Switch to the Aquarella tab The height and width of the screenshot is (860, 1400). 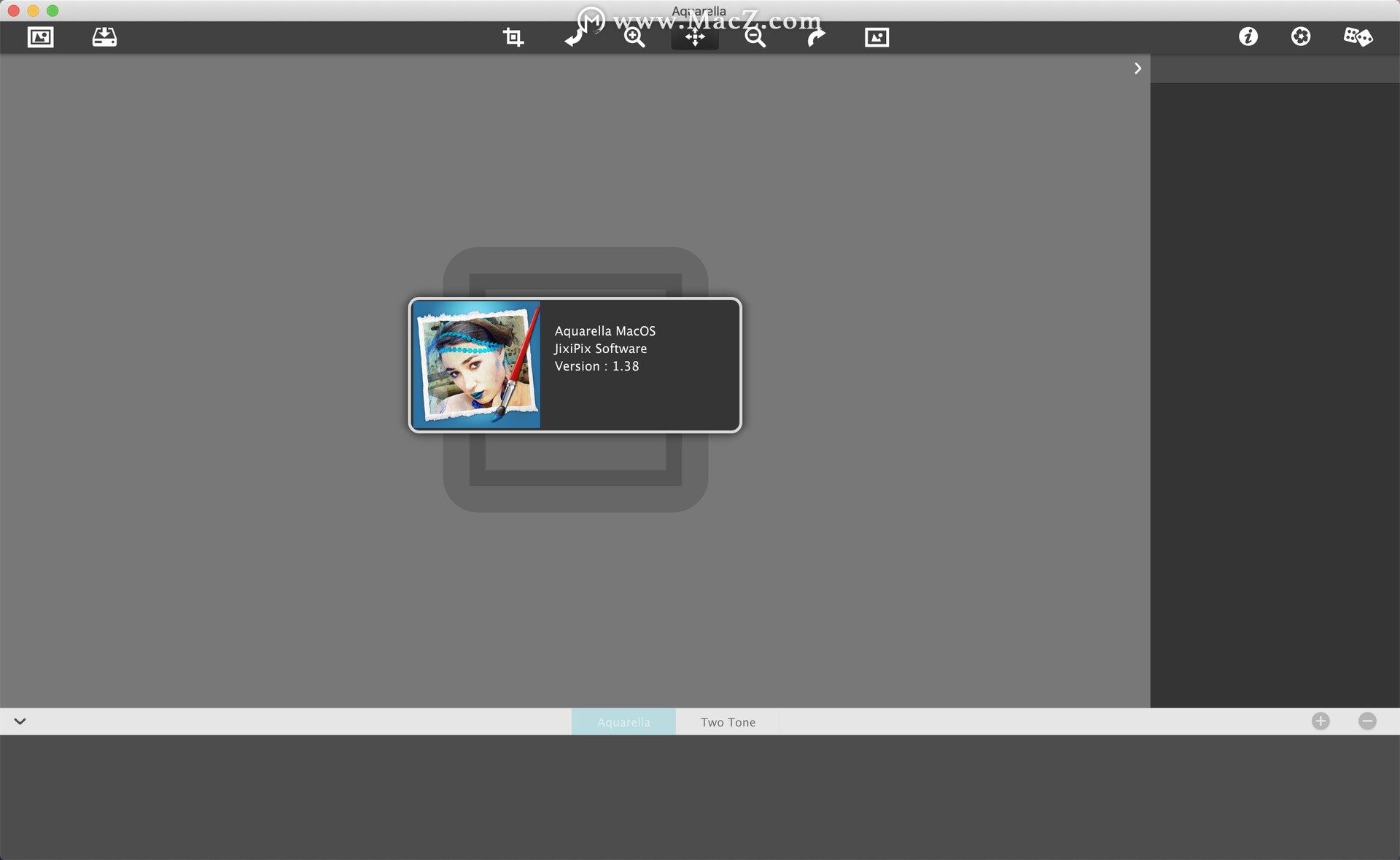point(623,721)
